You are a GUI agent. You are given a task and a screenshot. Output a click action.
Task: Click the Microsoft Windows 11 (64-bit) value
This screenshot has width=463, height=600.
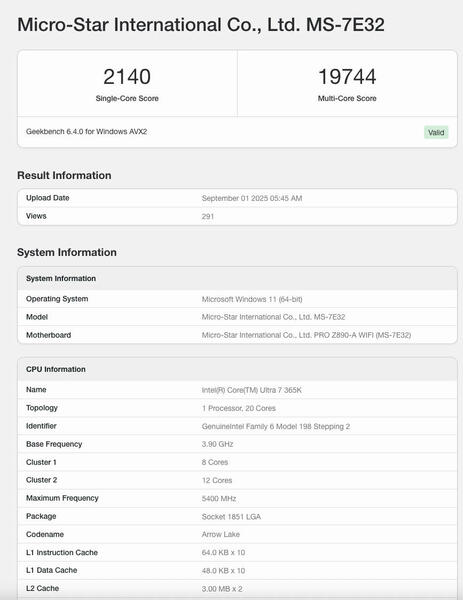coord(252,299)
